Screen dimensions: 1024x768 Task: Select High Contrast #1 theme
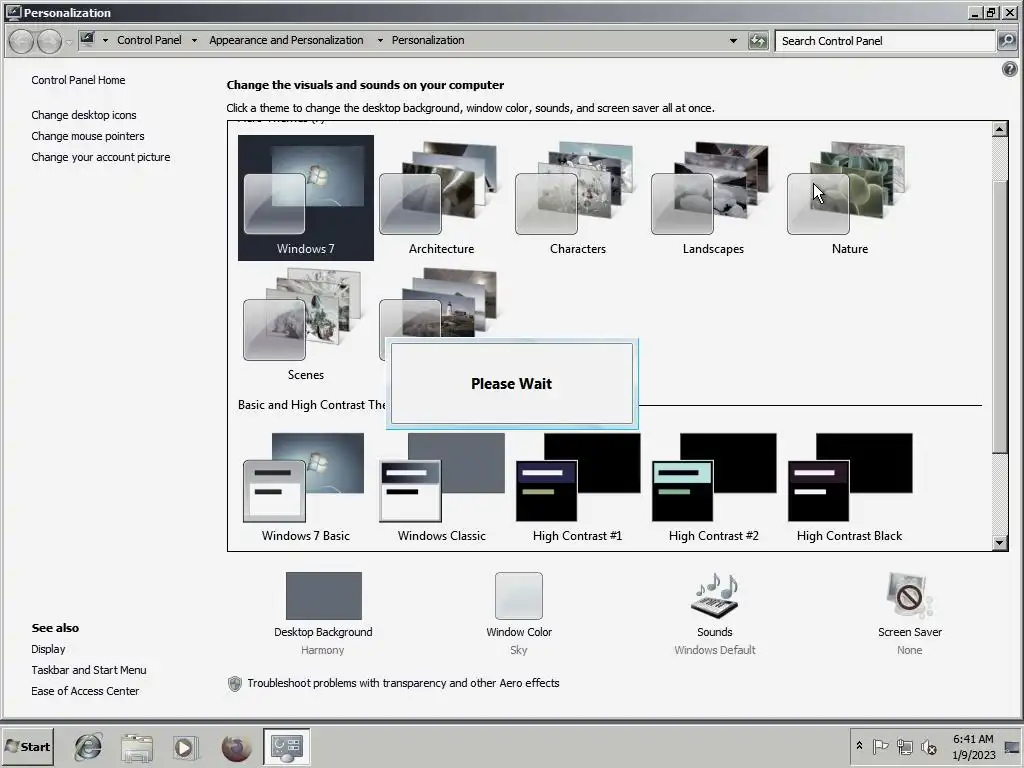[577, 488]
